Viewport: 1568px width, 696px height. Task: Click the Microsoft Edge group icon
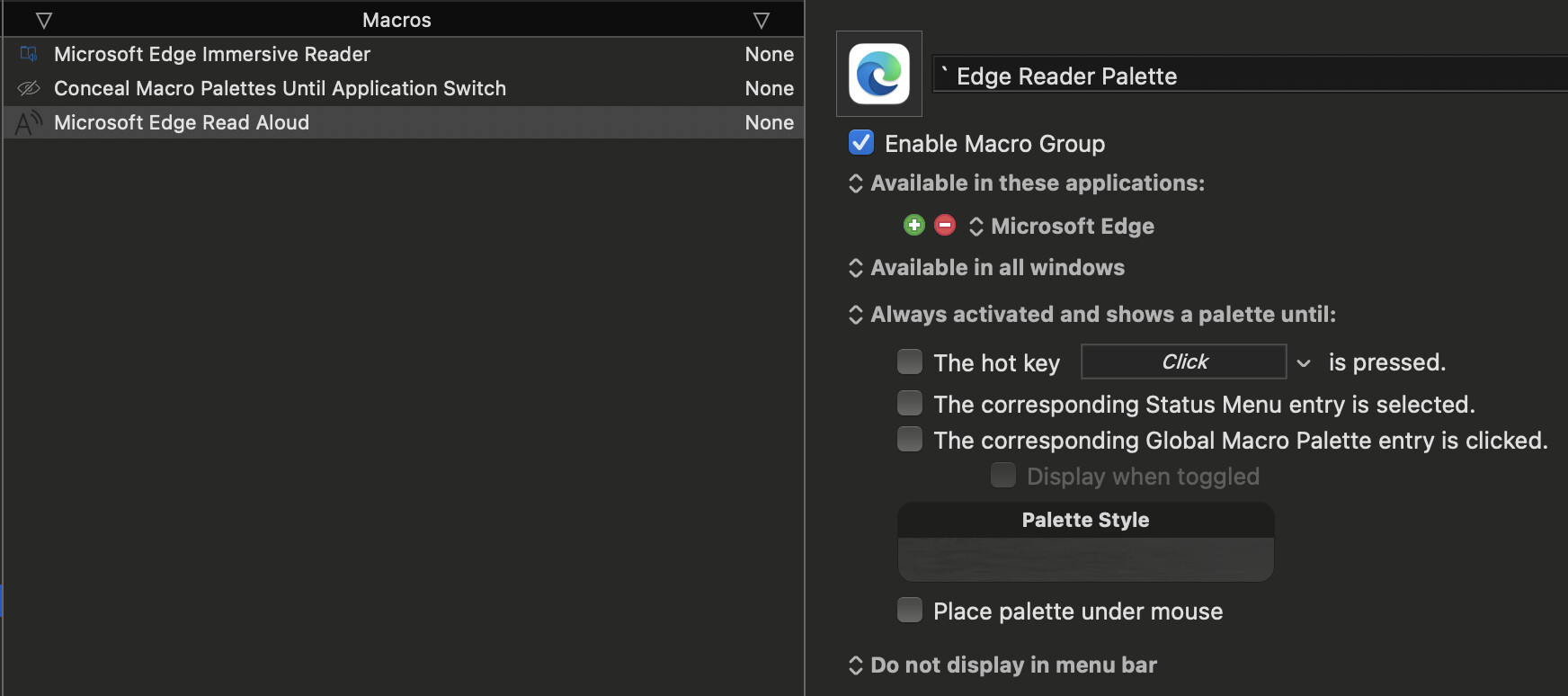[879, 74]
